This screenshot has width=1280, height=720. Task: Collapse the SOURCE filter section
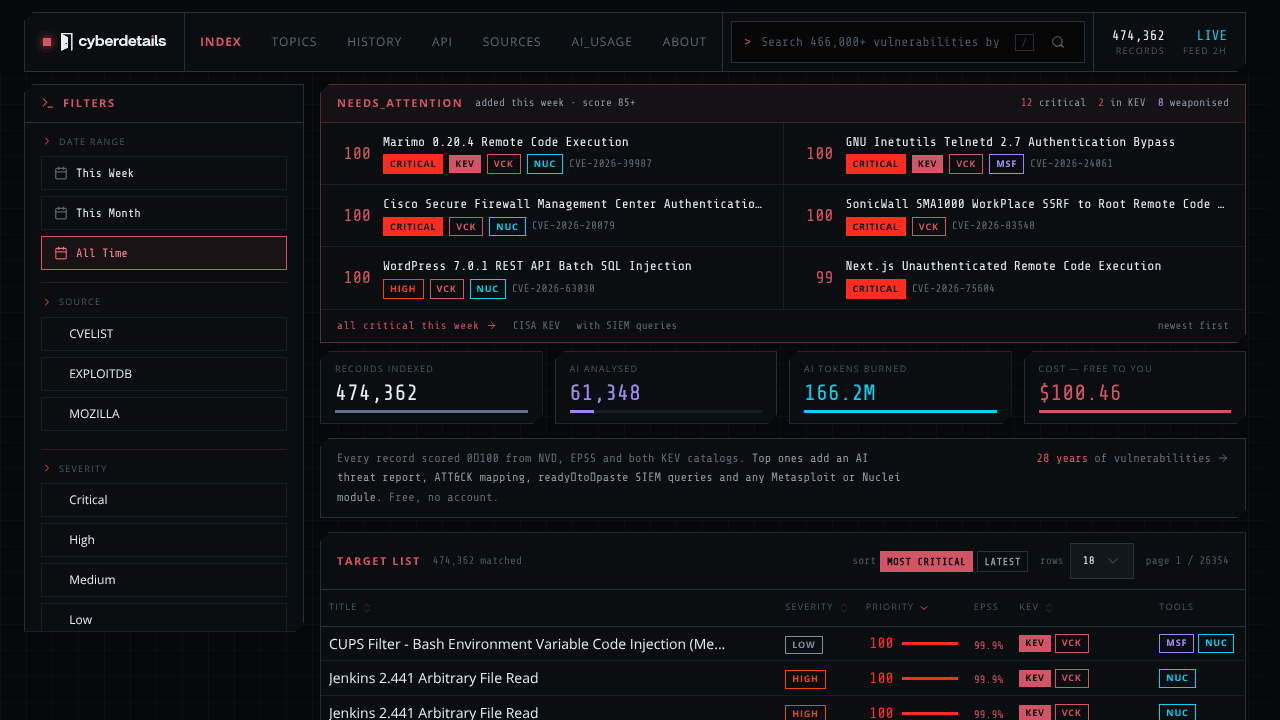pyautogui.click(x=73, y=302)
